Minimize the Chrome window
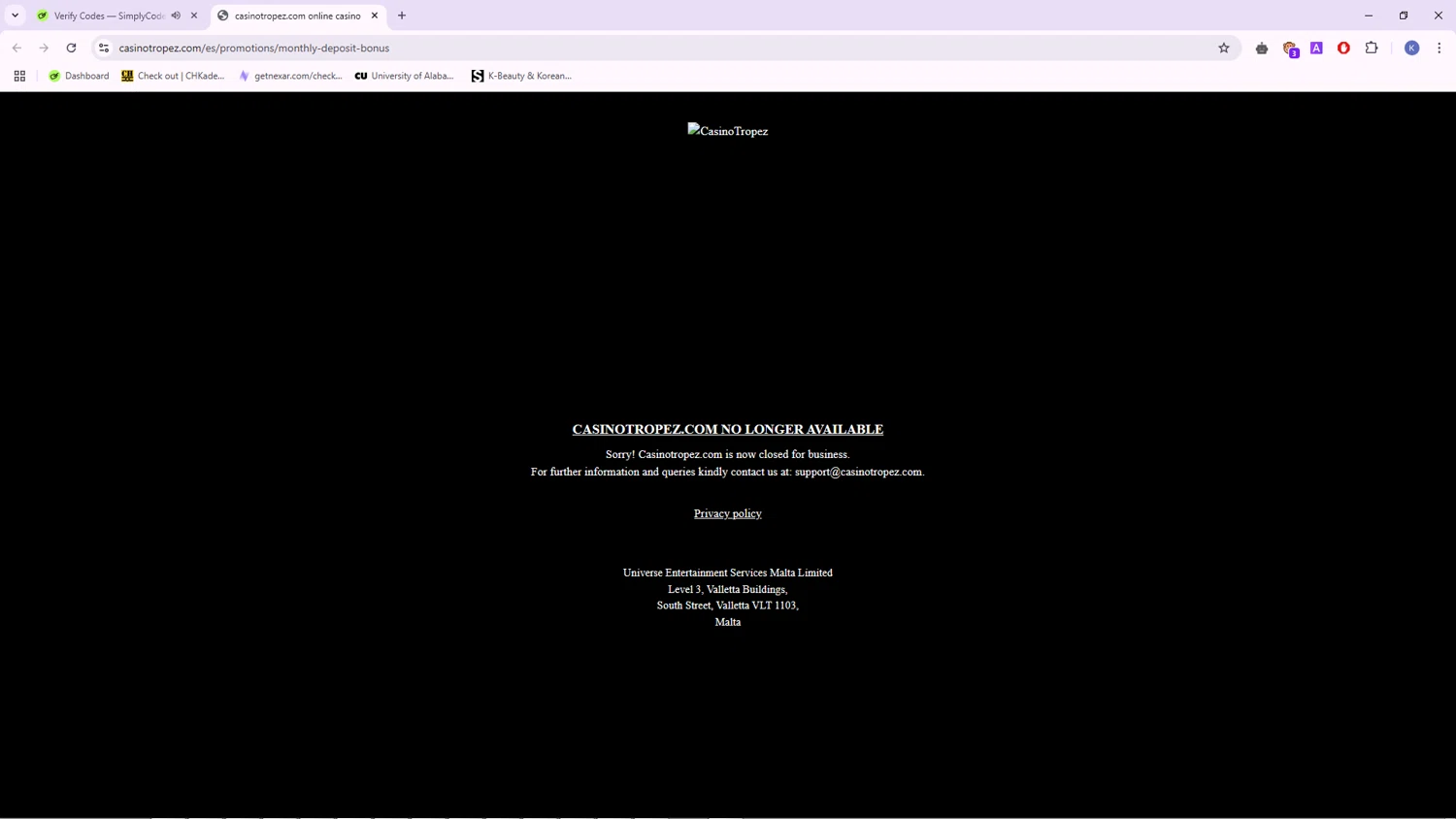This screenshot has width=1456, height=819. (1369, 16)
